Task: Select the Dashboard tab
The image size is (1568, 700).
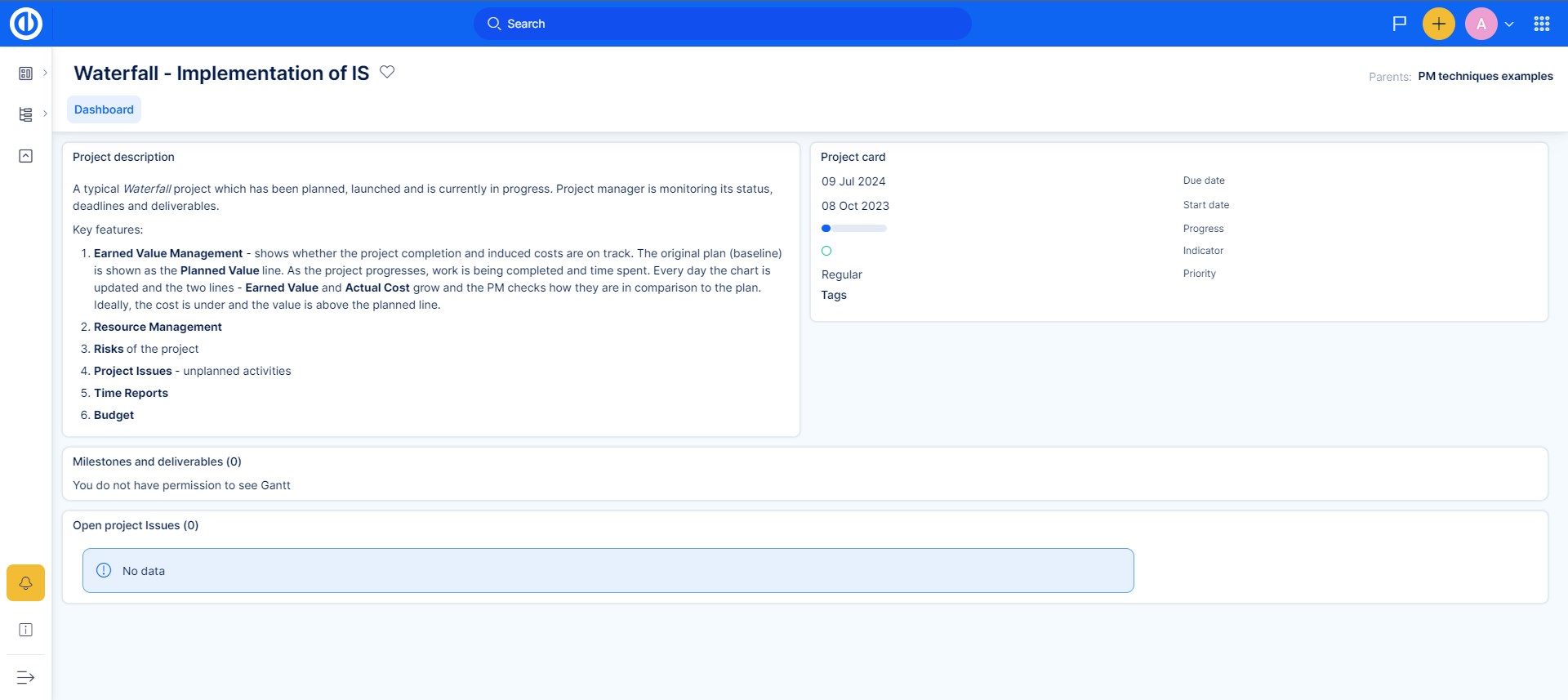Action: click(x=104, y=109)
